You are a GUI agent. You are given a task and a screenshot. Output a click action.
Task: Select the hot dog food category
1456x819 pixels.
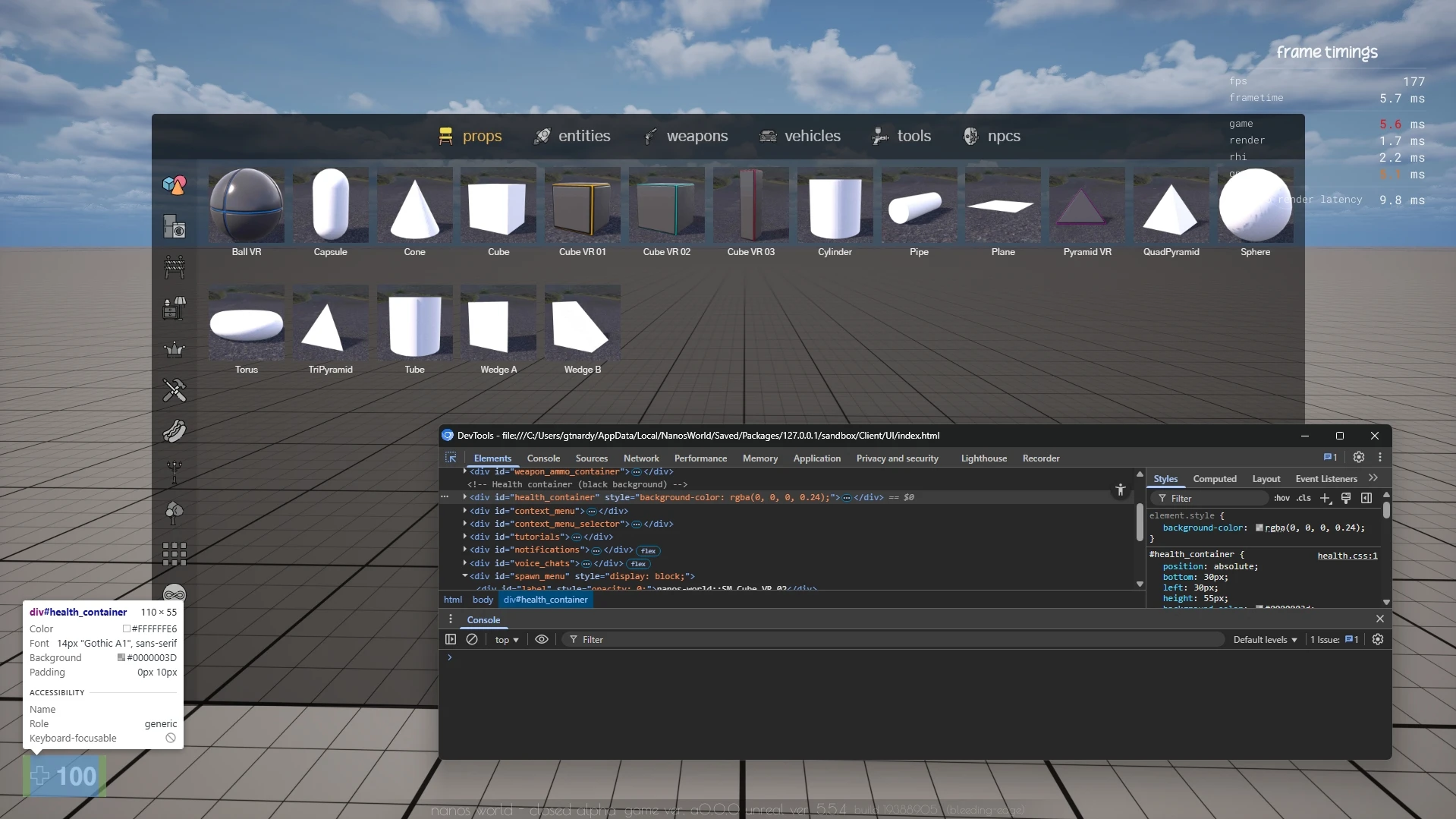click(175, 431)
